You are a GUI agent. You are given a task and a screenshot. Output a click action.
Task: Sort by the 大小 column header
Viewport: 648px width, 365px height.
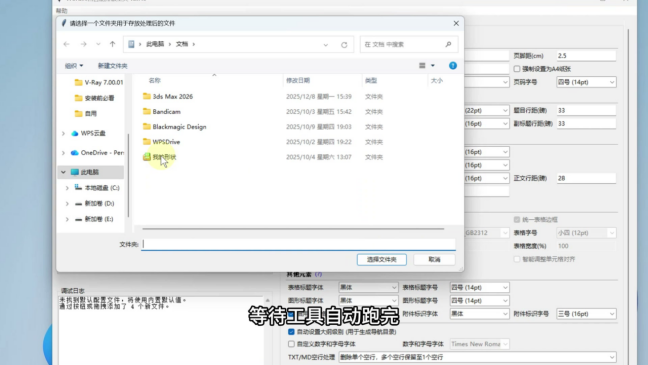[x=437, y=81]
